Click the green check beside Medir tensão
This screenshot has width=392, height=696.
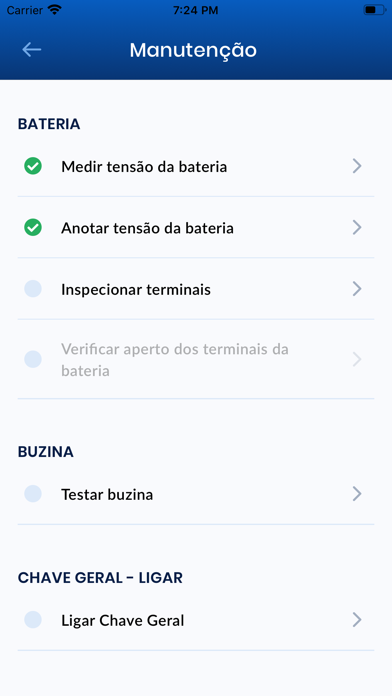(33, 166)
